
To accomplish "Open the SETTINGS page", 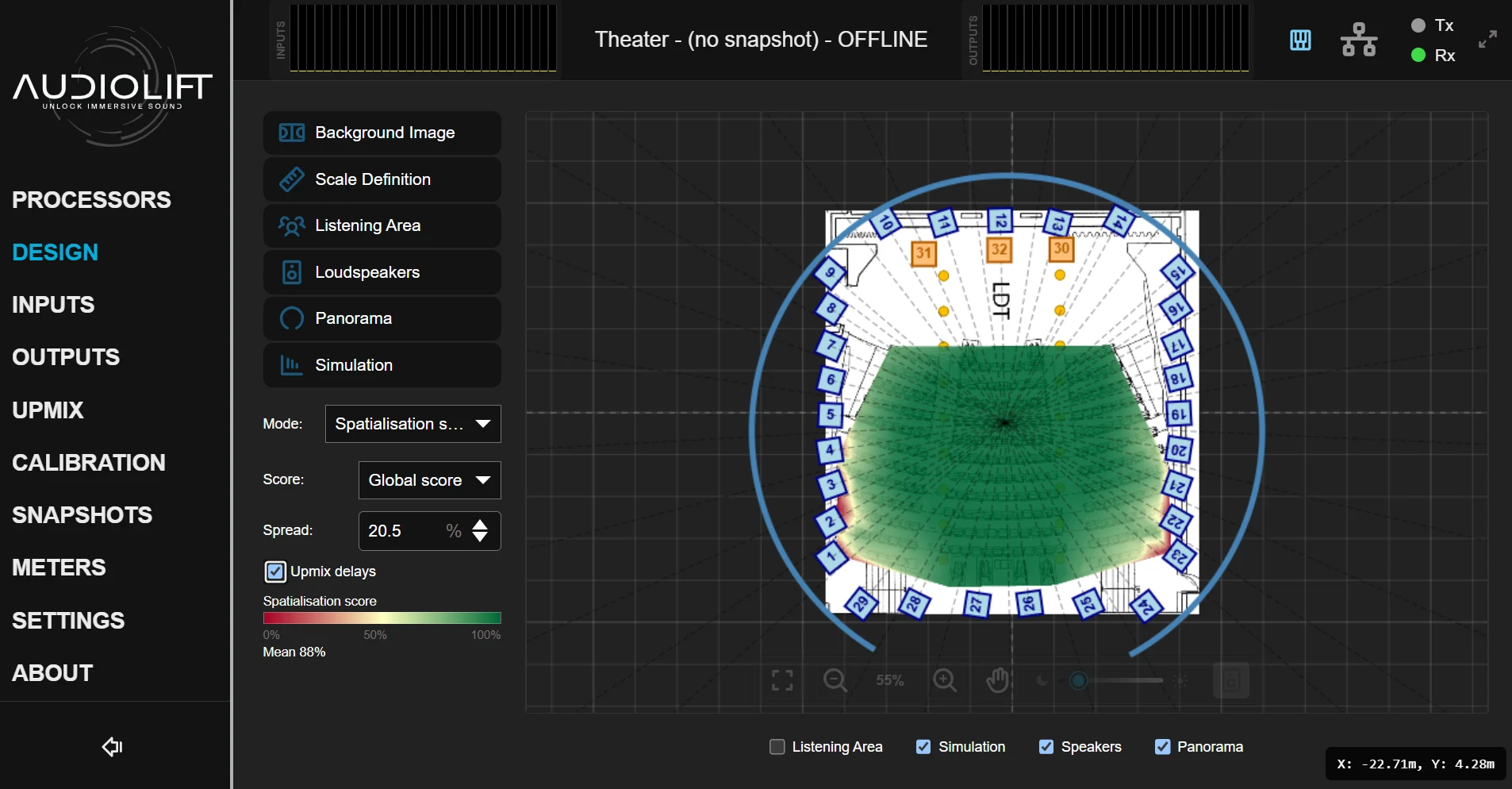I will tap(68, 621).
